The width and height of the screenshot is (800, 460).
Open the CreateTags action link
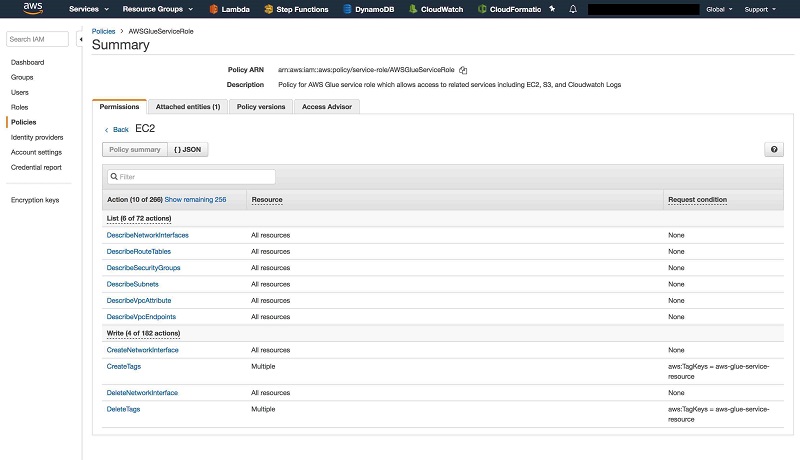coord(123,366)
